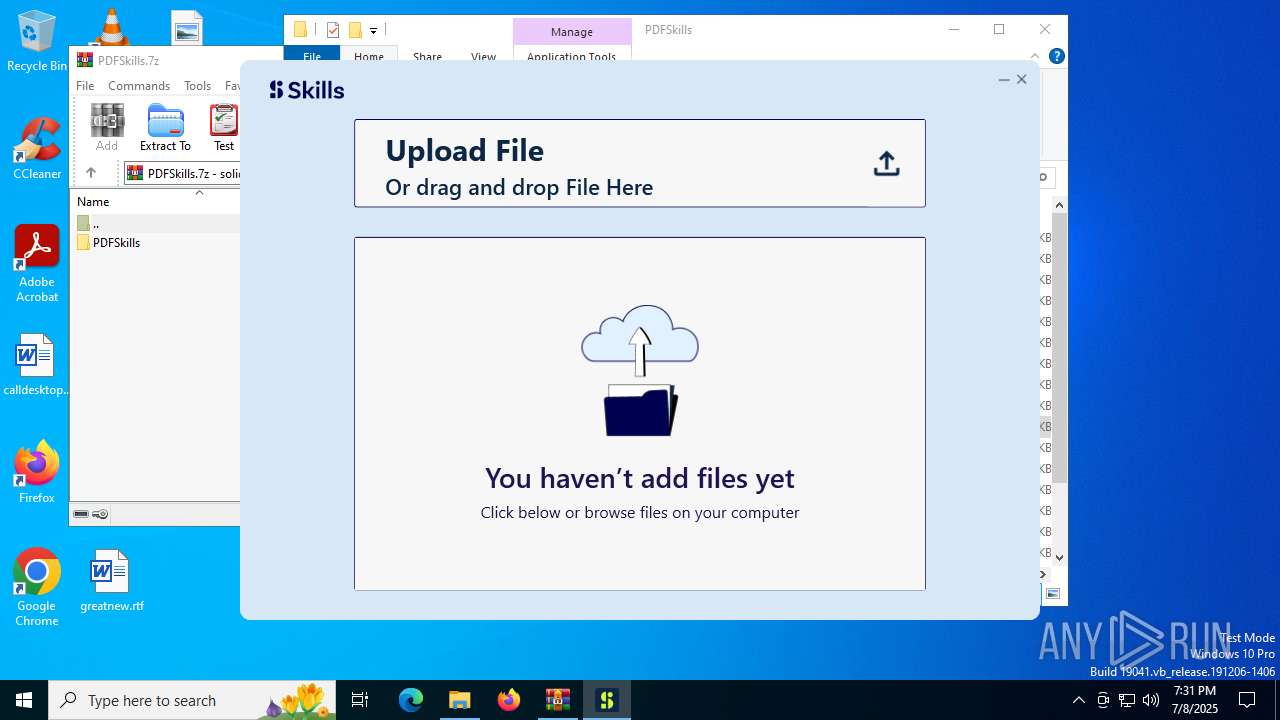
Task: Click the large icons view button in Explorer
Action: click(x=1053, y=594)
